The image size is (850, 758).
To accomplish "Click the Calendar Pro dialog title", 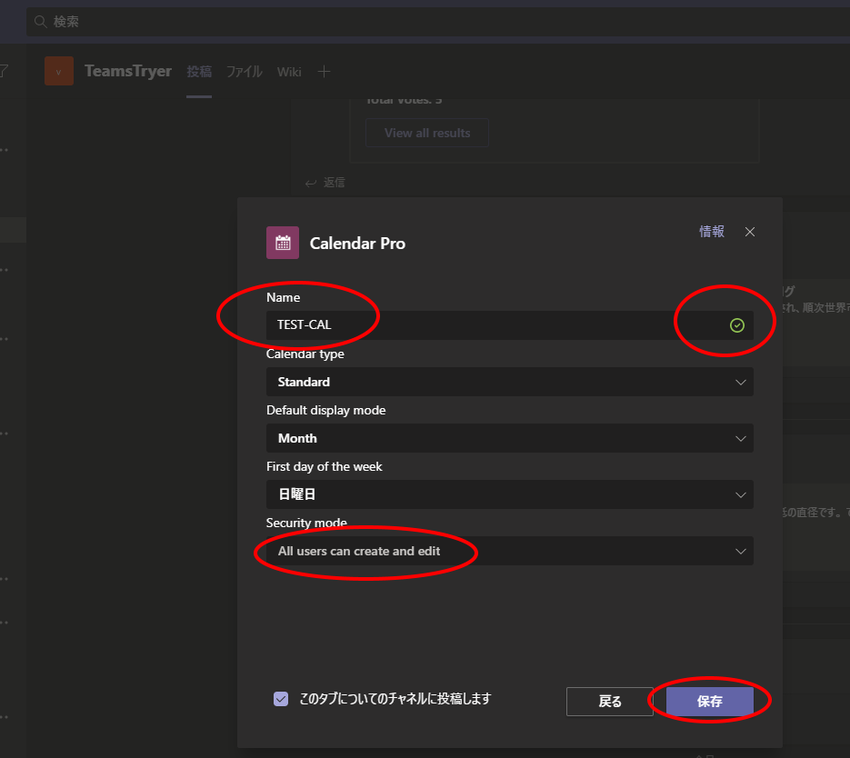I will click(357, 243).
